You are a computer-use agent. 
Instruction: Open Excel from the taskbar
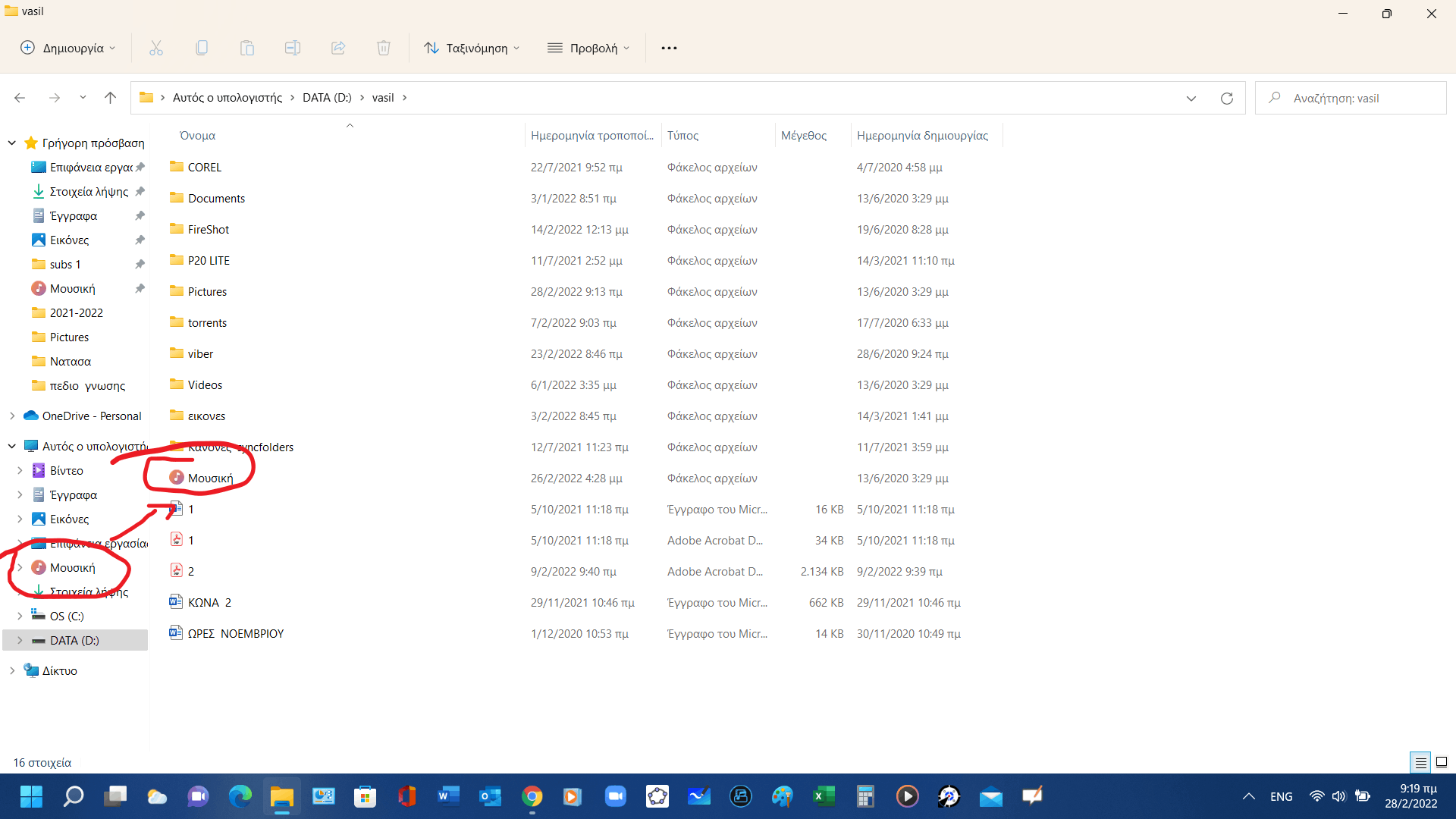point(824,795)
